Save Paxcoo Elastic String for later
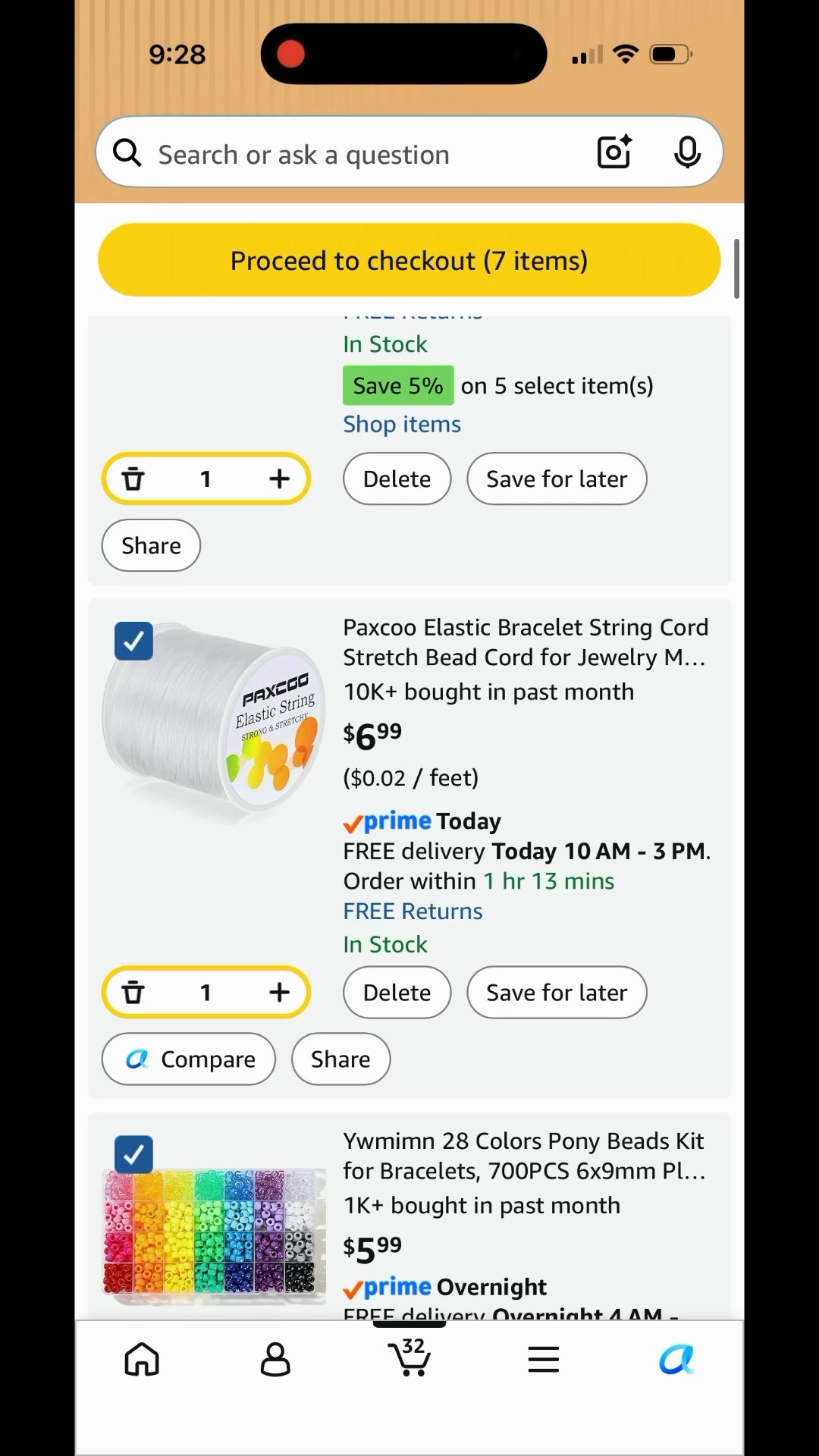 tap(557, 993)
